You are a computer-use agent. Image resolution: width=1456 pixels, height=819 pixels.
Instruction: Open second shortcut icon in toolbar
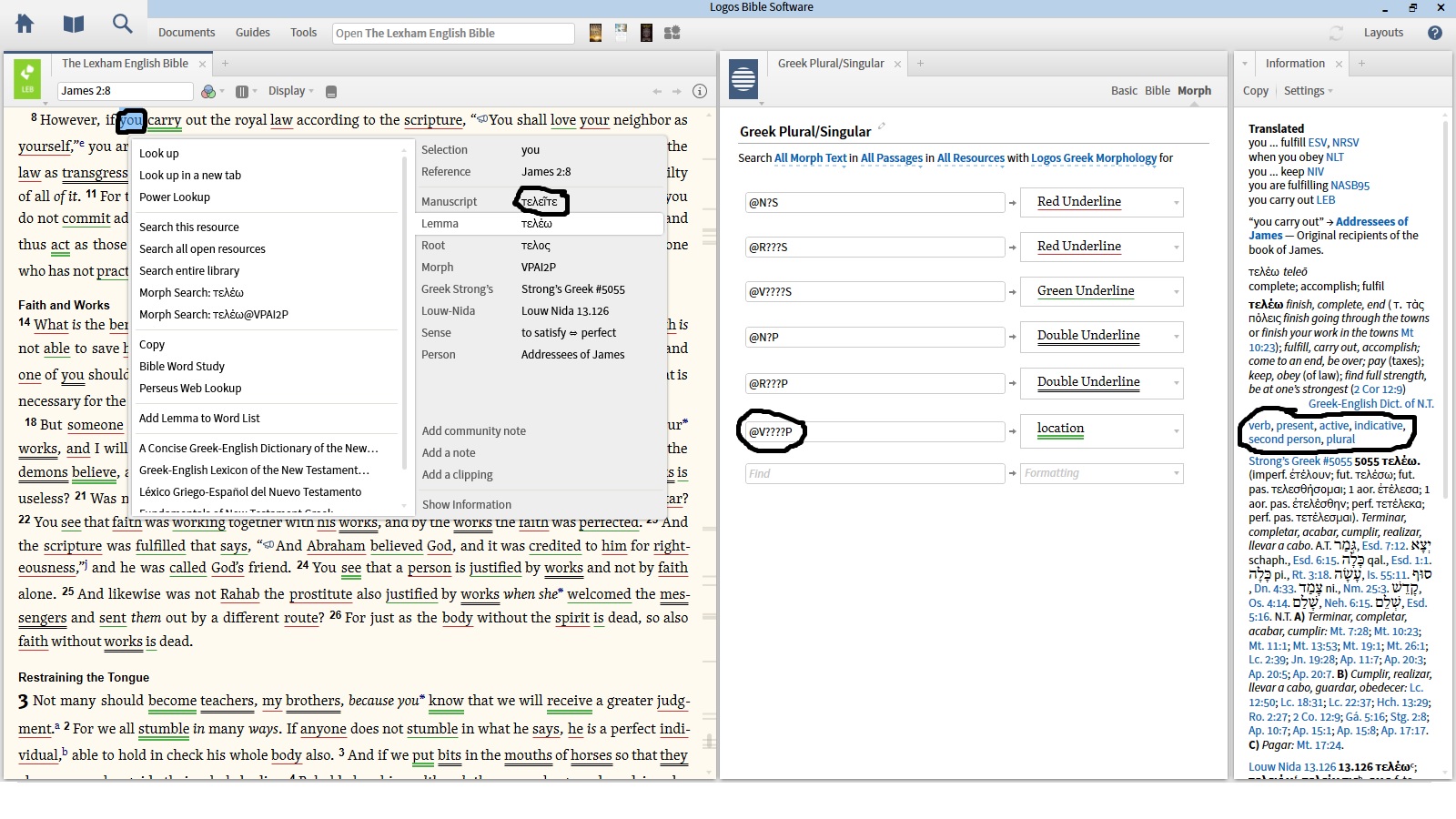(x=621, y=33)
